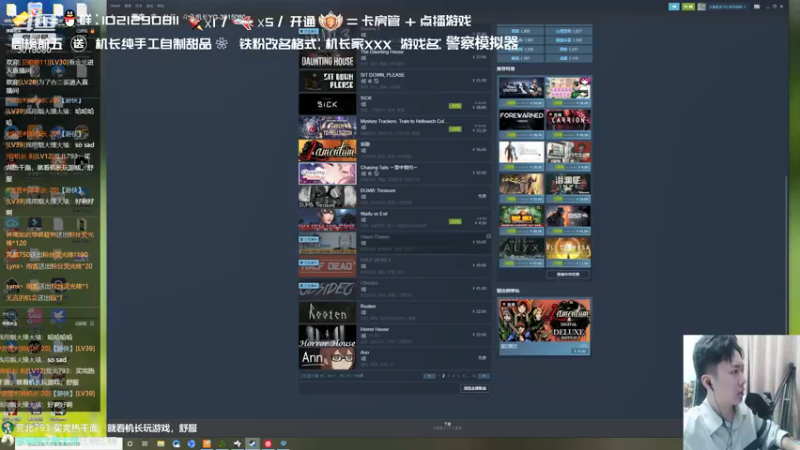Open CARRION tile in the sidebar

point(568,123)
